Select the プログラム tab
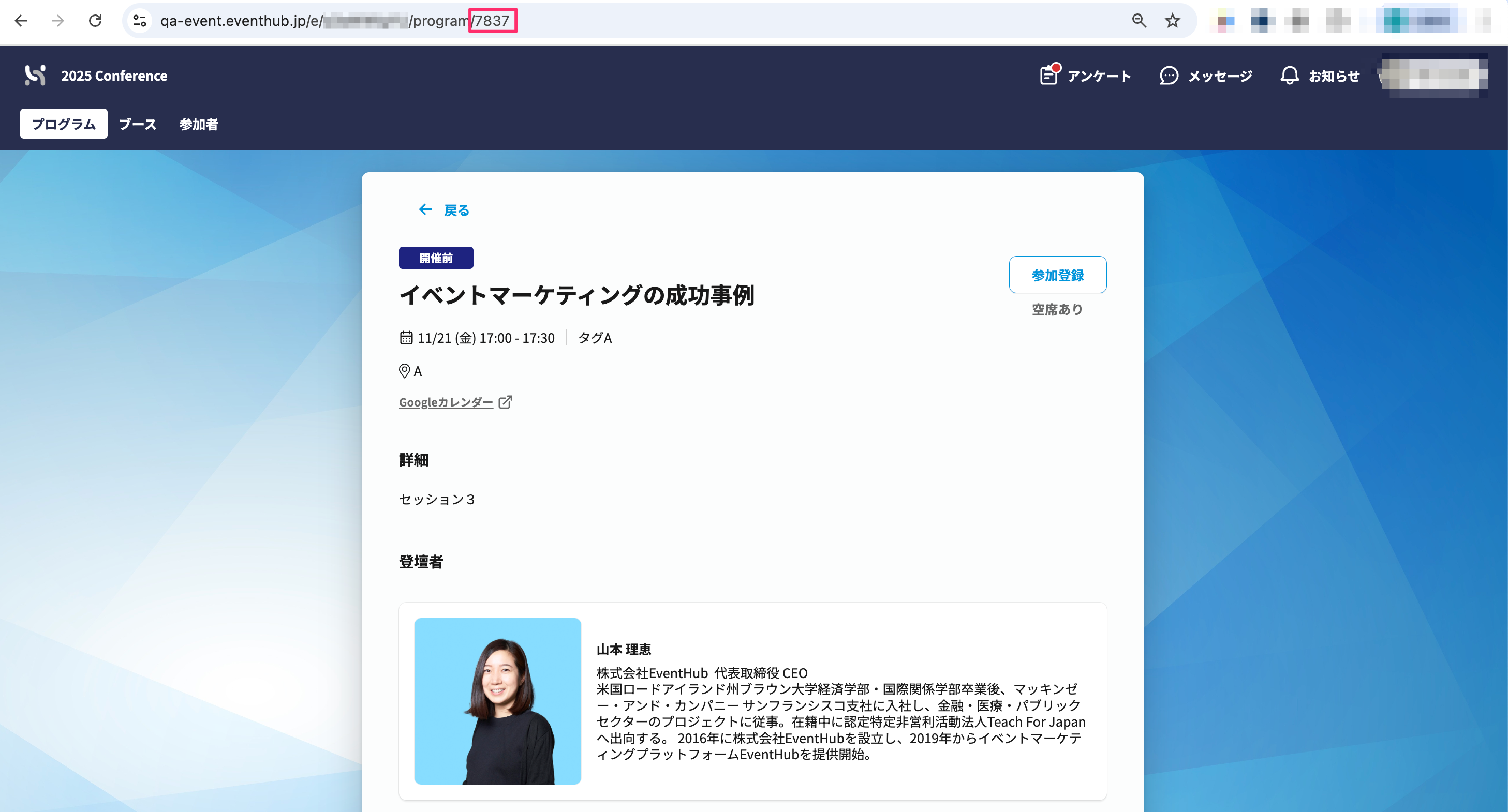1508x812 pixels. [x=64, y=124]
